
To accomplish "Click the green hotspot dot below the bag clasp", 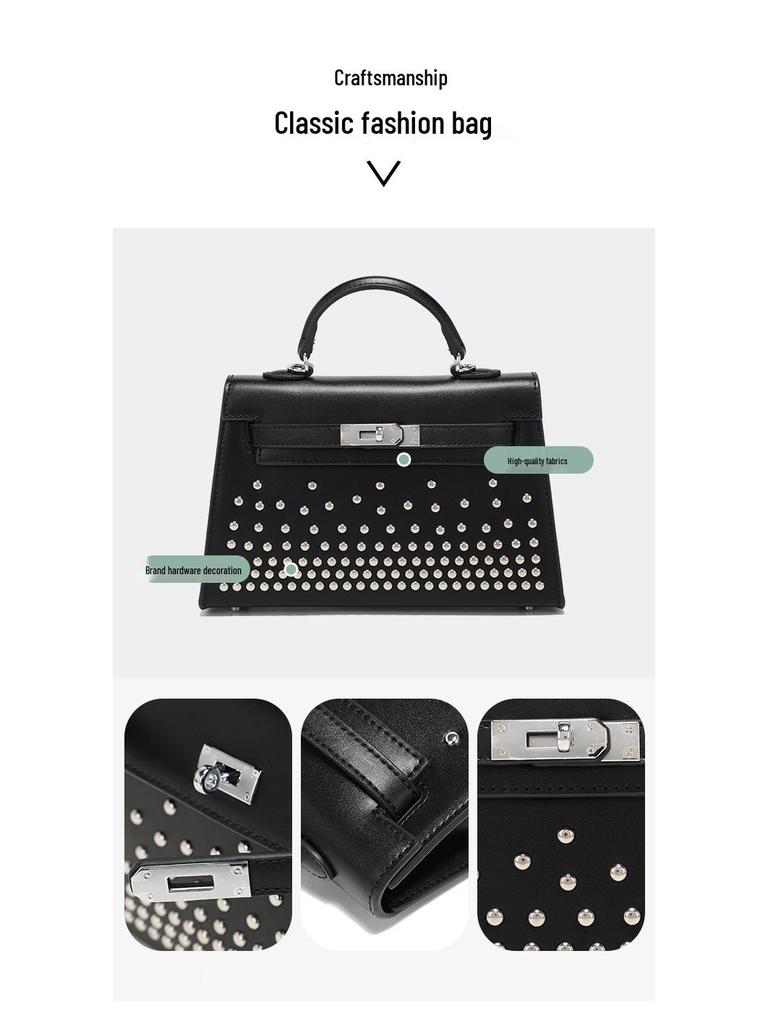I will click(x=404, y=460).
